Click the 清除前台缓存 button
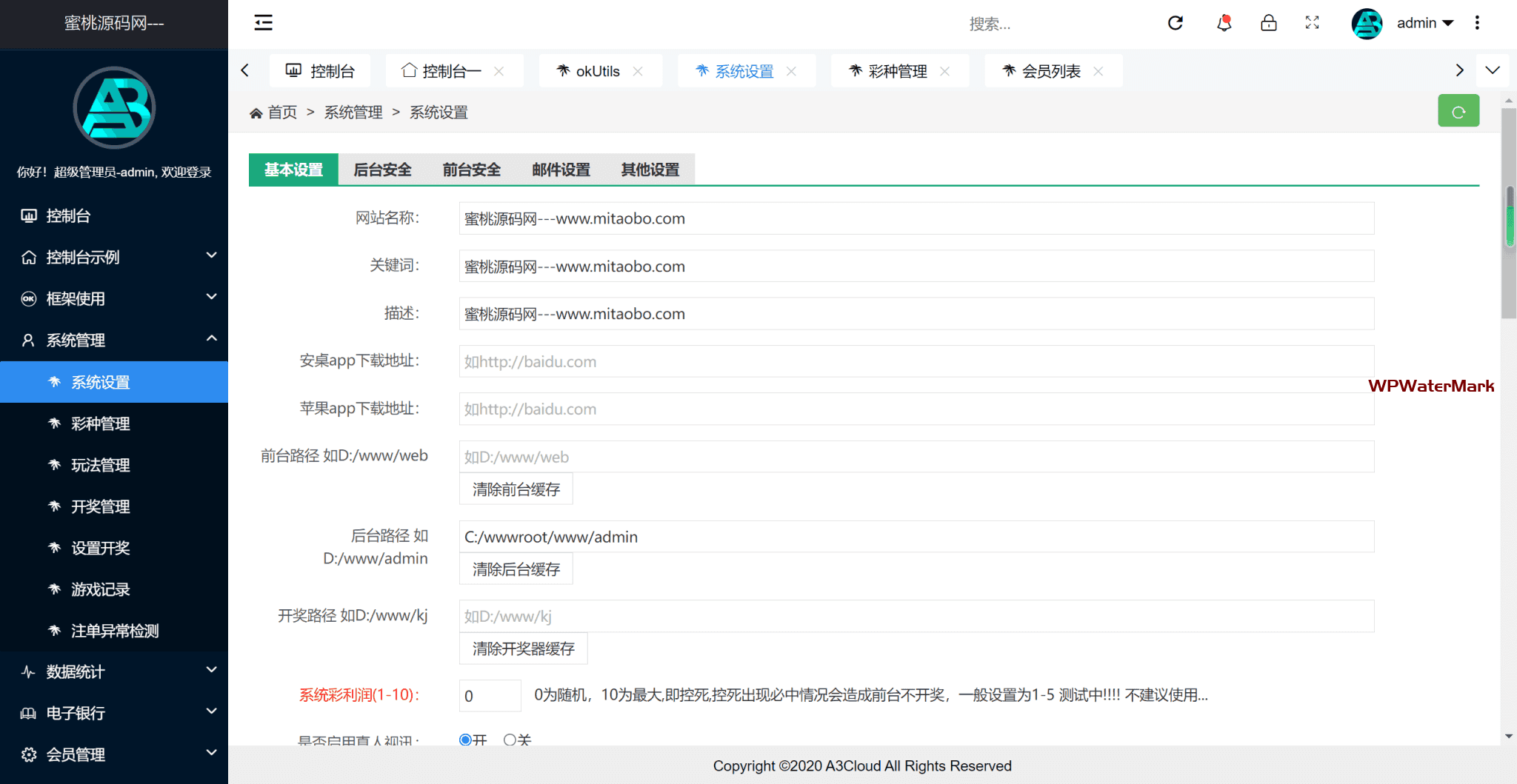 [516, 489]
